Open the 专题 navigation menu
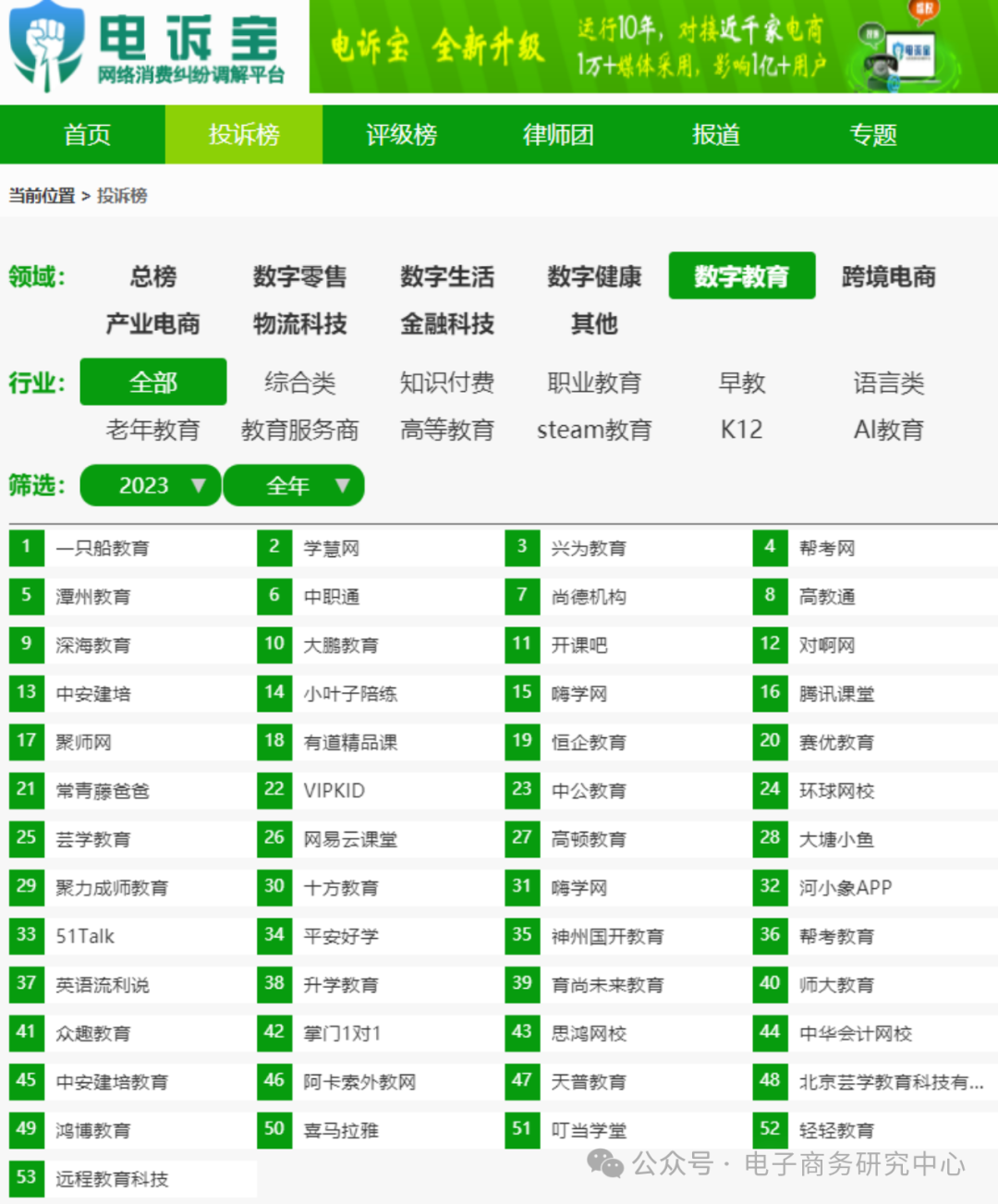This screenshot has width=998, height=1204. [872, 134]
